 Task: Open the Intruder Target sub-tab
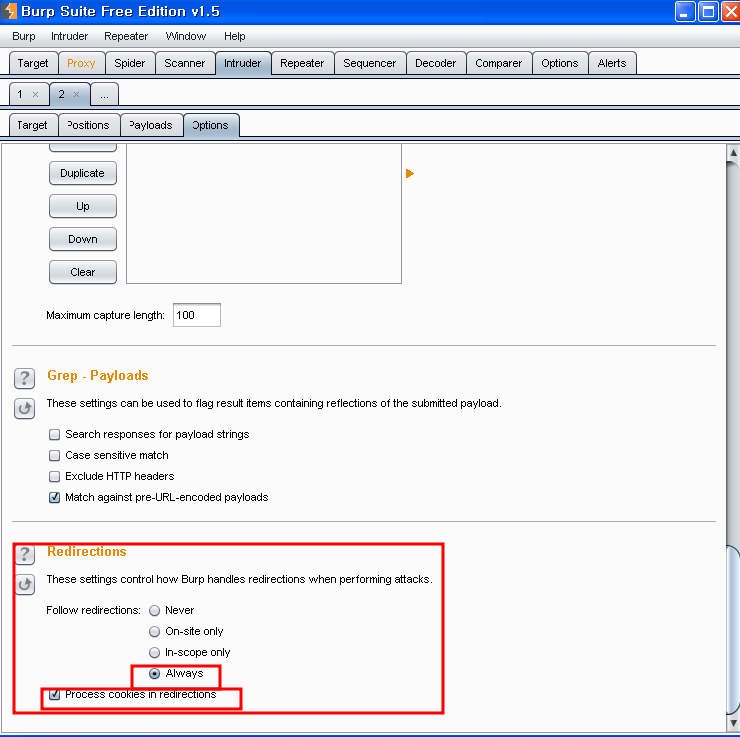tap(33, 125)
